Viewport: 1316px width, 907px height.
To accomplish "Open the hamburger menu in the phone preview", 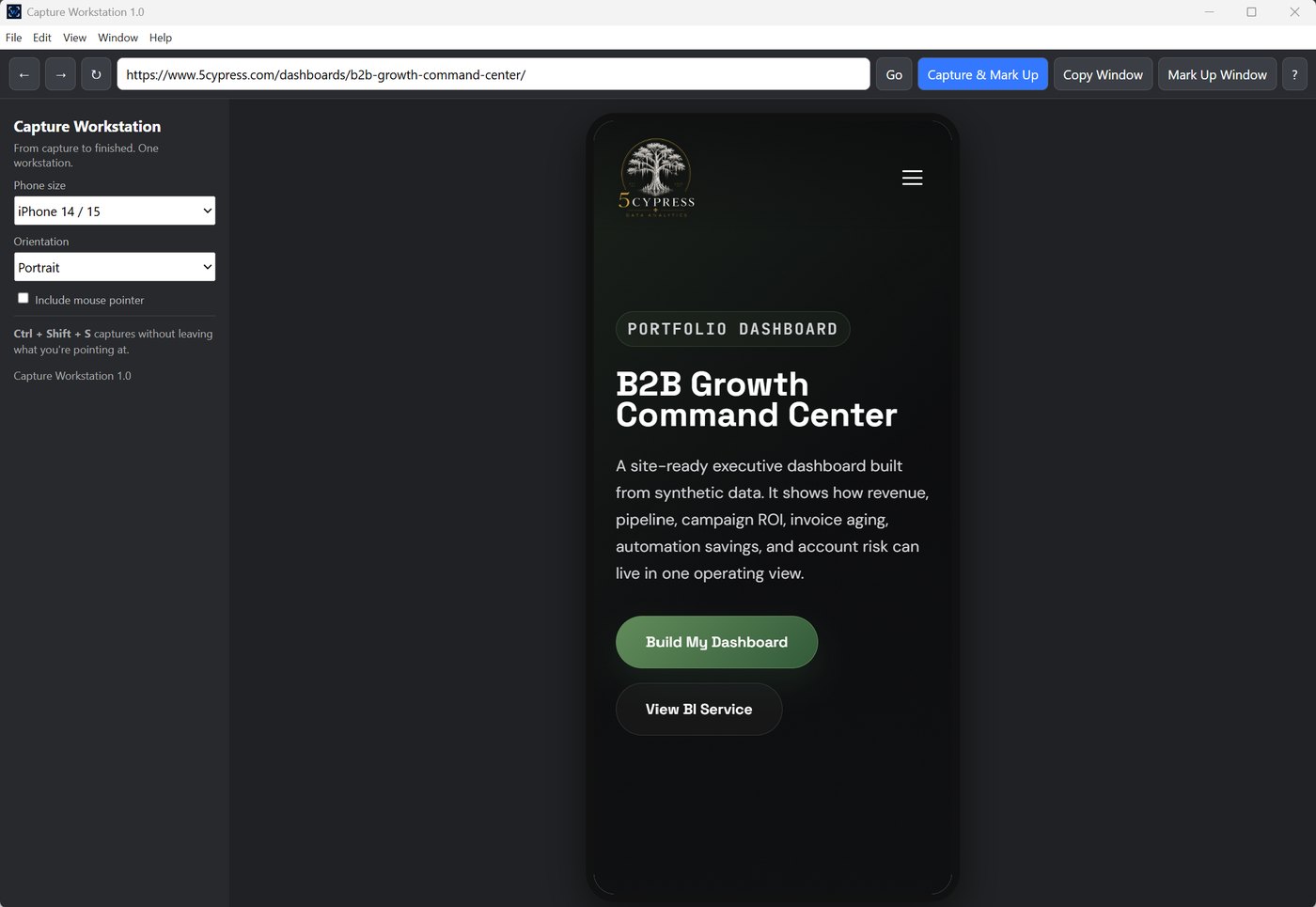I will pyautogui.click(x=912, y=178).
